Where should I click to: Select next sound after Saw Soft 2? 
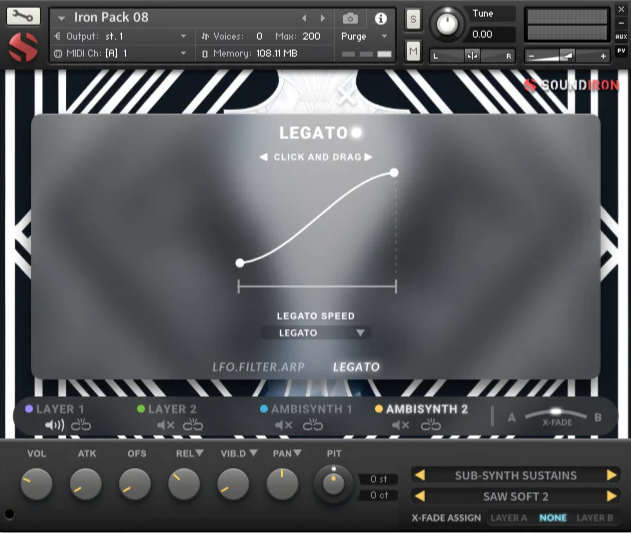pos(611,496)
